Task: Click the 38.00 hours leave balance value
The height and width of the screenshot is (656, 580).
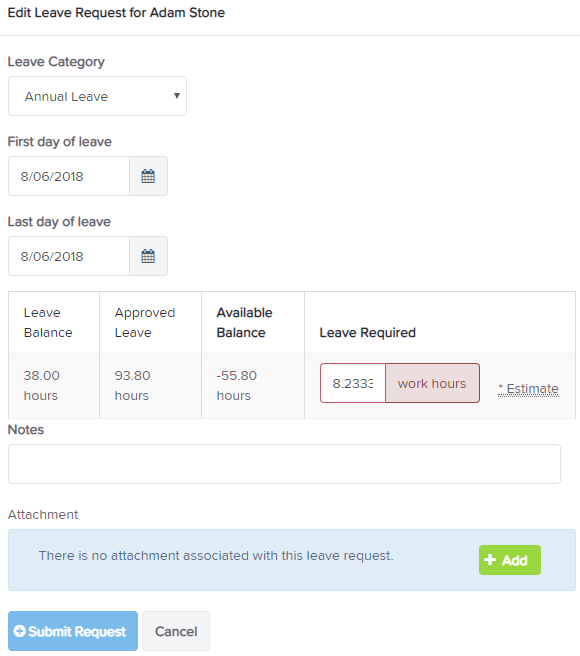Action: pyautogui.click(x=42, y=385)
